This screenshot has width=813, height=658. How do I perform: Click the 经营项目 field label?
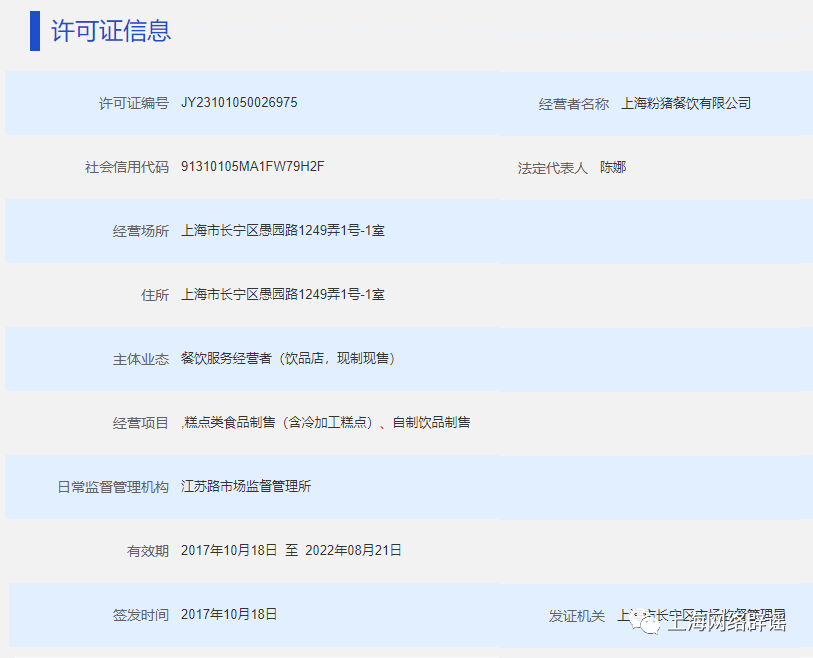click(139, 422)
